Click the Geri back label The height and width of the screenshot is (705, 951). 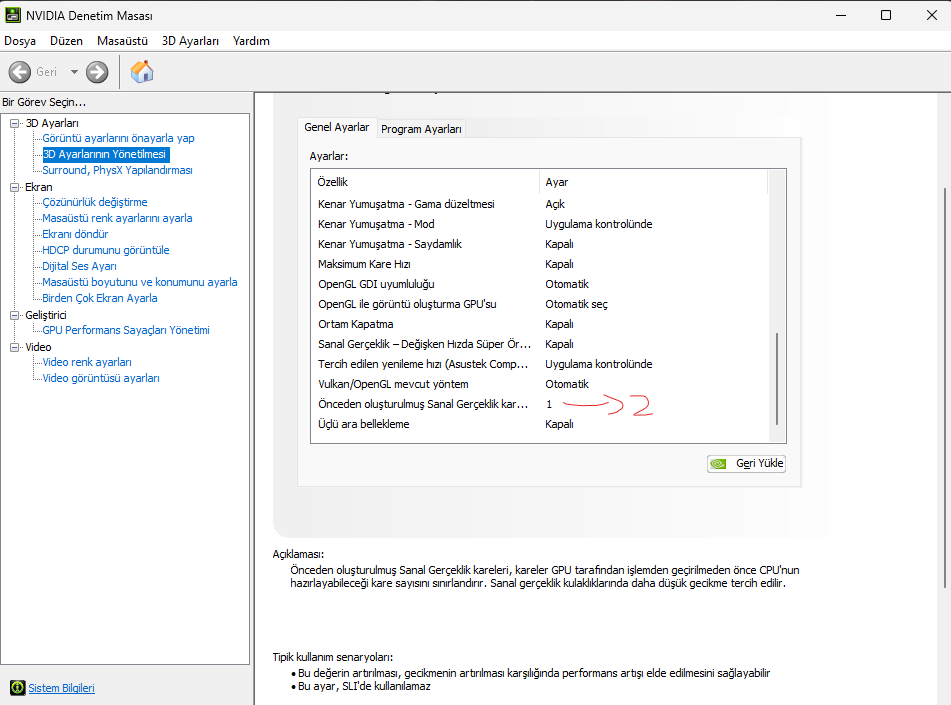tap(47, 72)
